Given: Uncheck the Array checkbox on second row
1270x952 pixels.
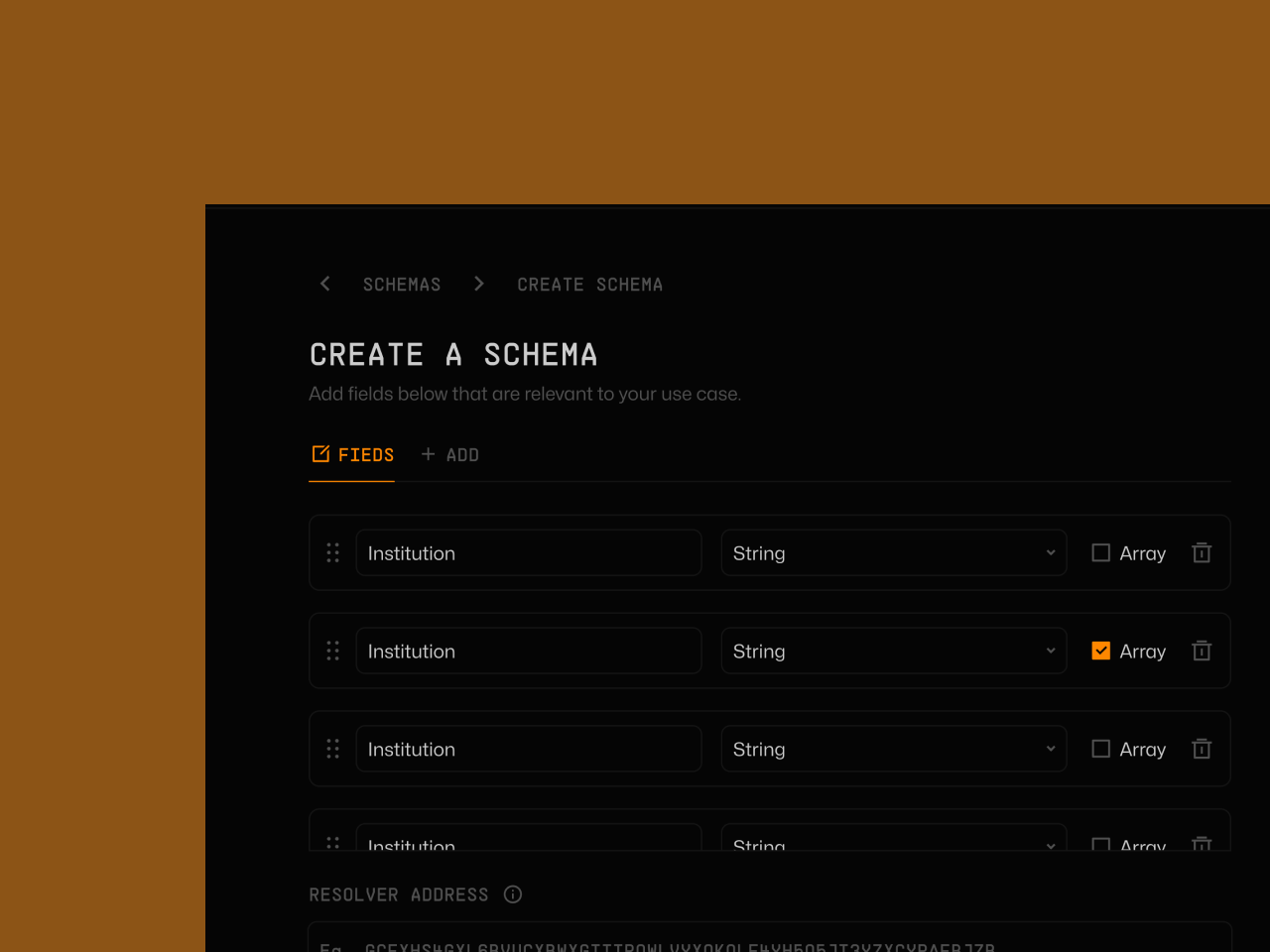Looking at the screenshot, I should click(x=1100, y=652).
